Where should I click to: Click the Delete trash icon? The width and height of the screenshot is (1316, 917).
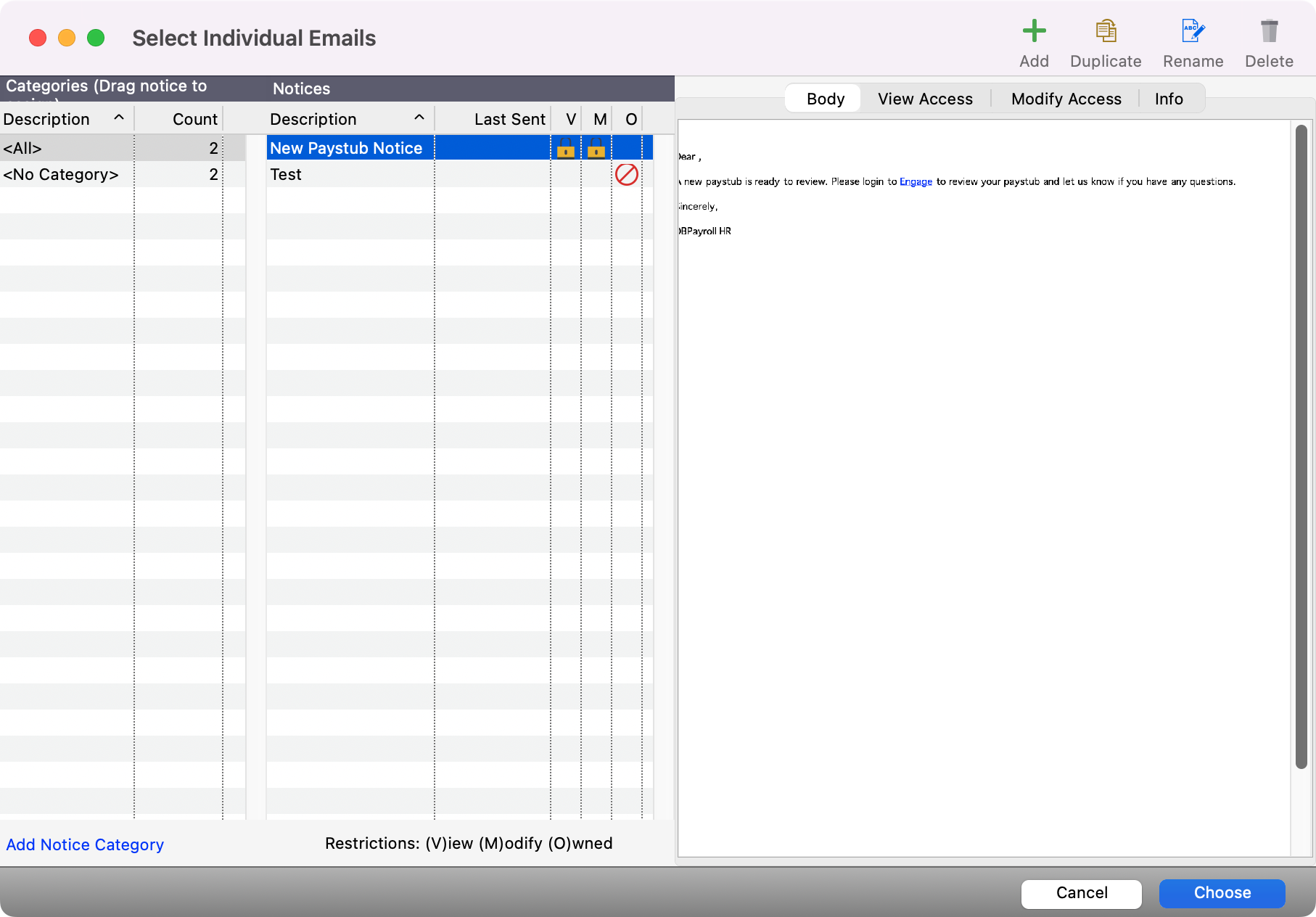[x=1269, y=31]
